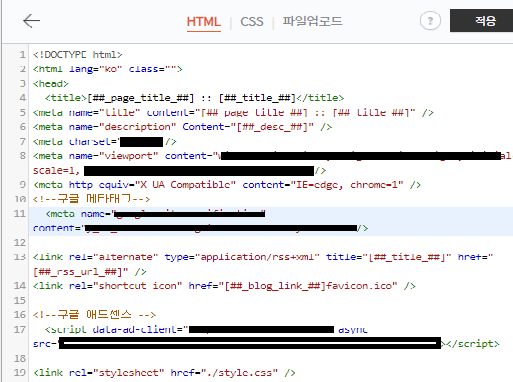Select the X-UA-Compatible meta line

point(227,185)
